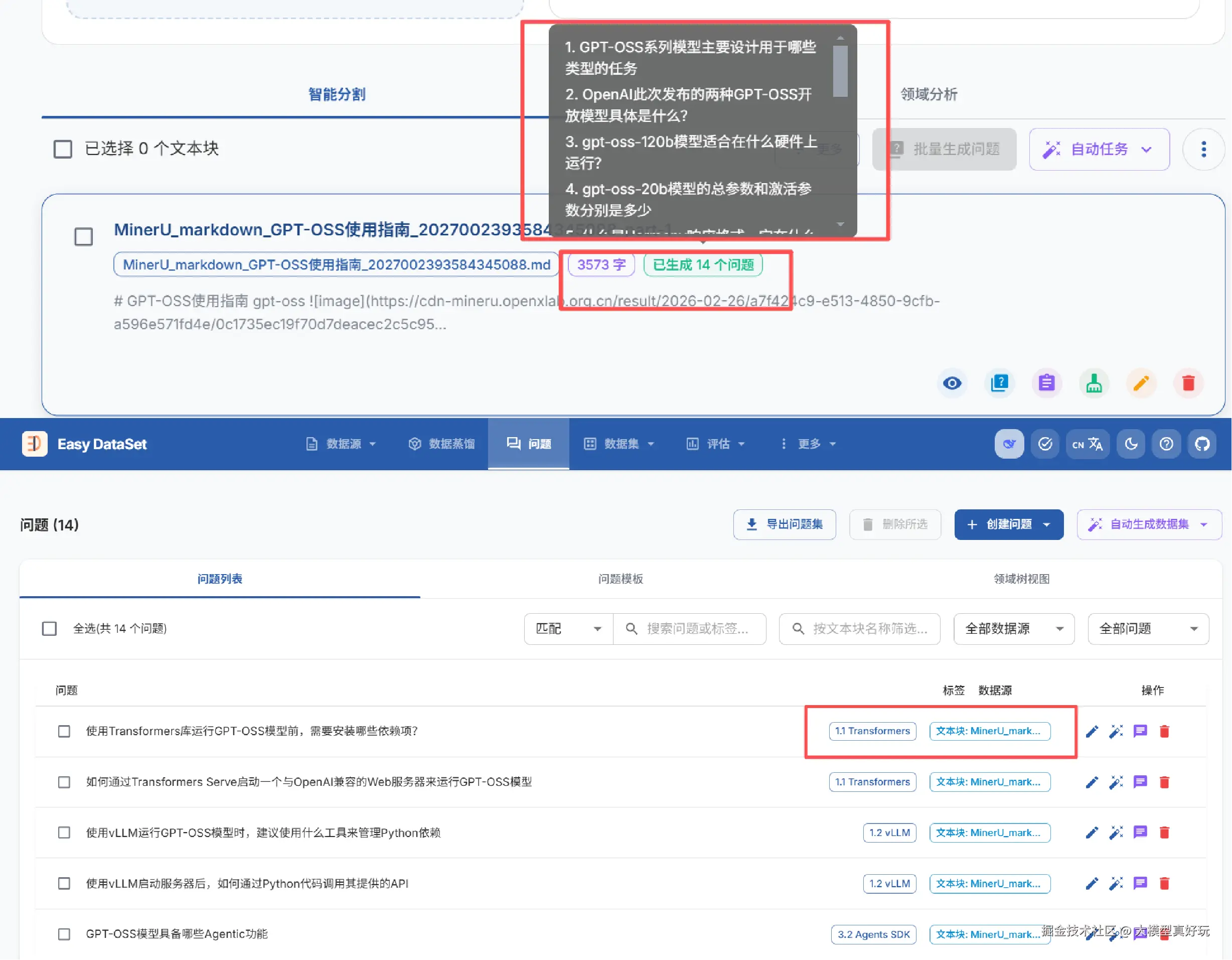Enable the select-all 14 questions checkbox
The width and height of the screenshot is (1232, 960).
pyautogui.click(x=50, y=629)
